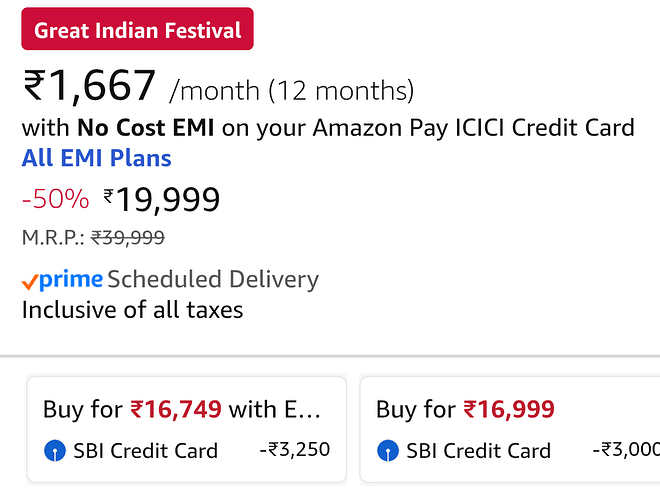Select SBI Credit Card text in first offer

click(x=145, y=451)
